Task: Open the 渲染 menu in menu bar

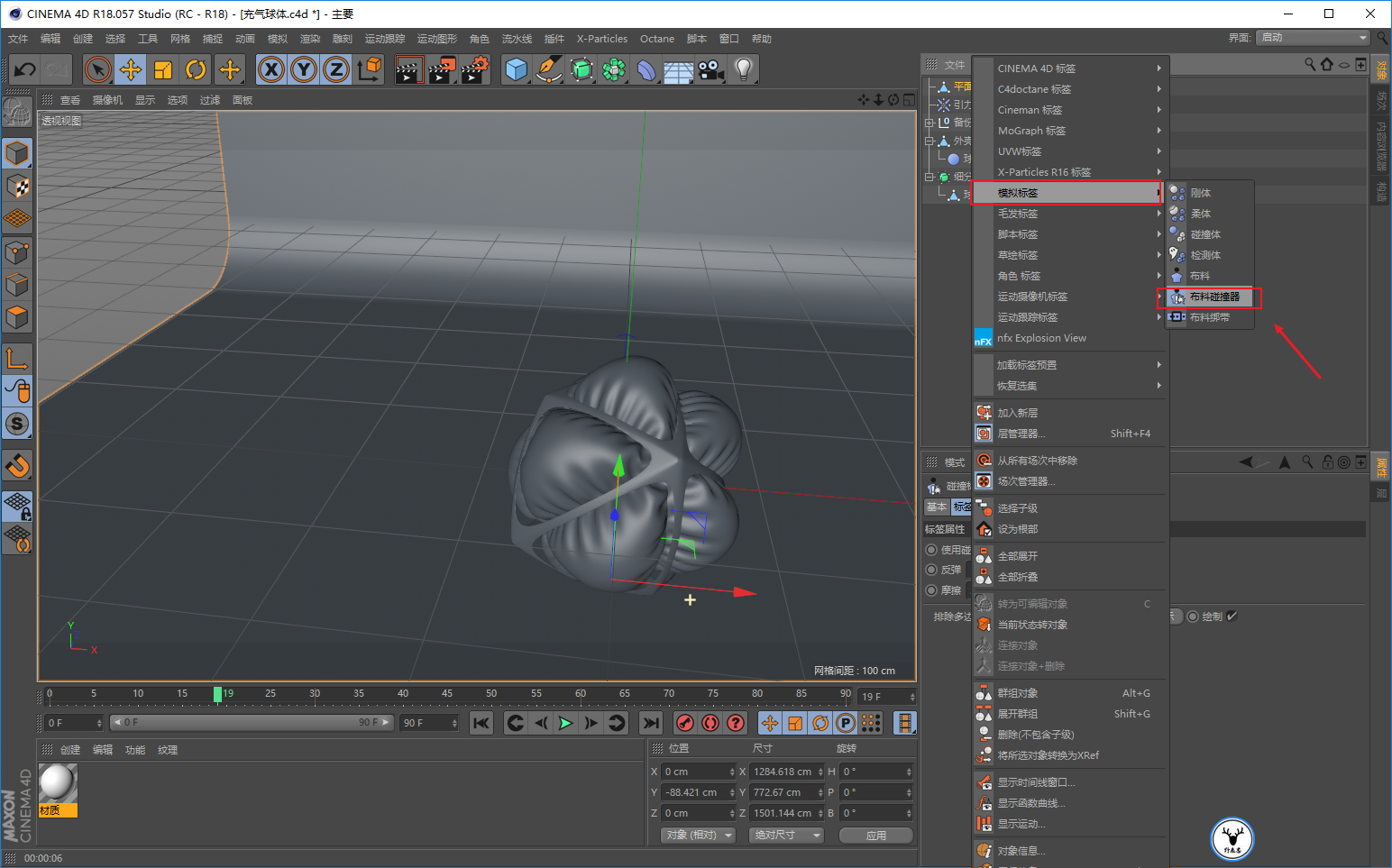Action: [310, 39]
